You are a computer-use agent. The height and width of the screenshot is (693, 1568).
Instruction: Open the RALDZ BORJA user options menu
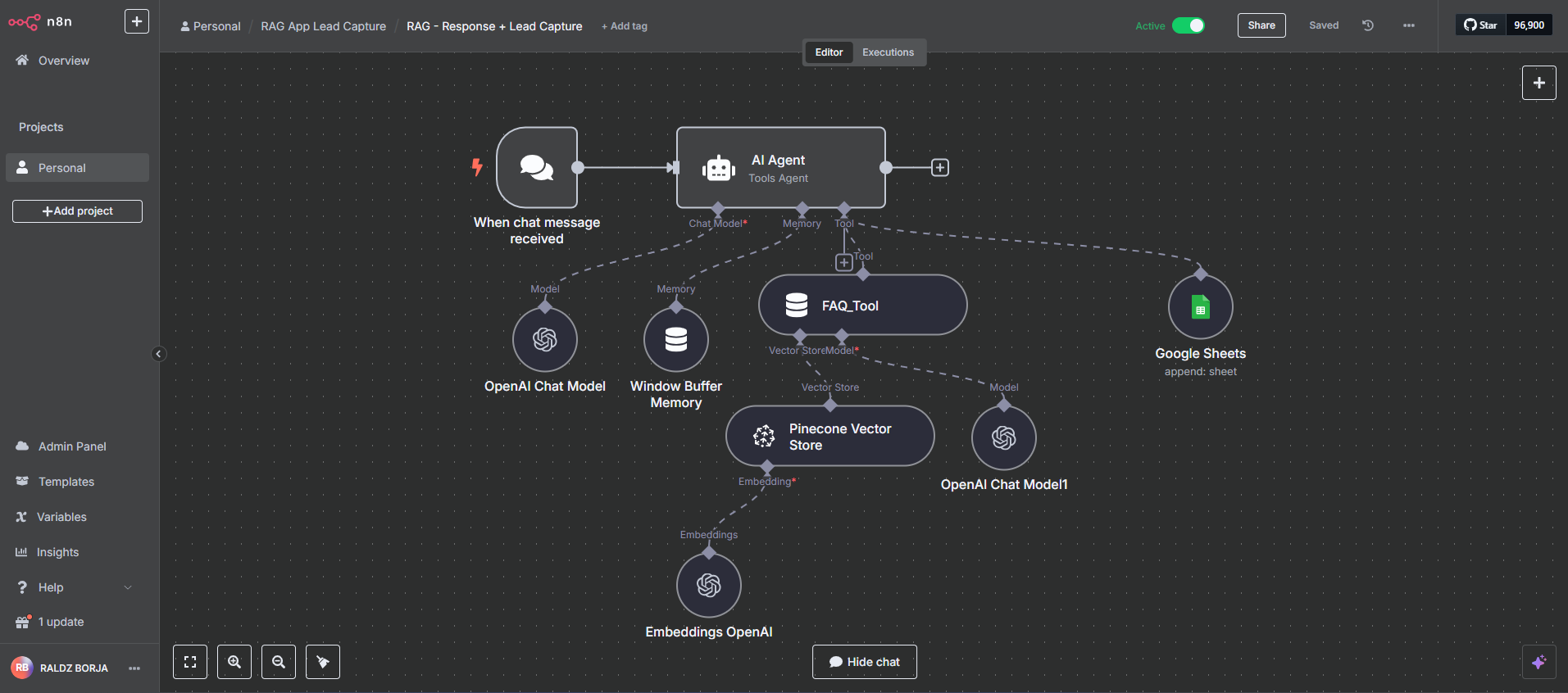[134, 668]
